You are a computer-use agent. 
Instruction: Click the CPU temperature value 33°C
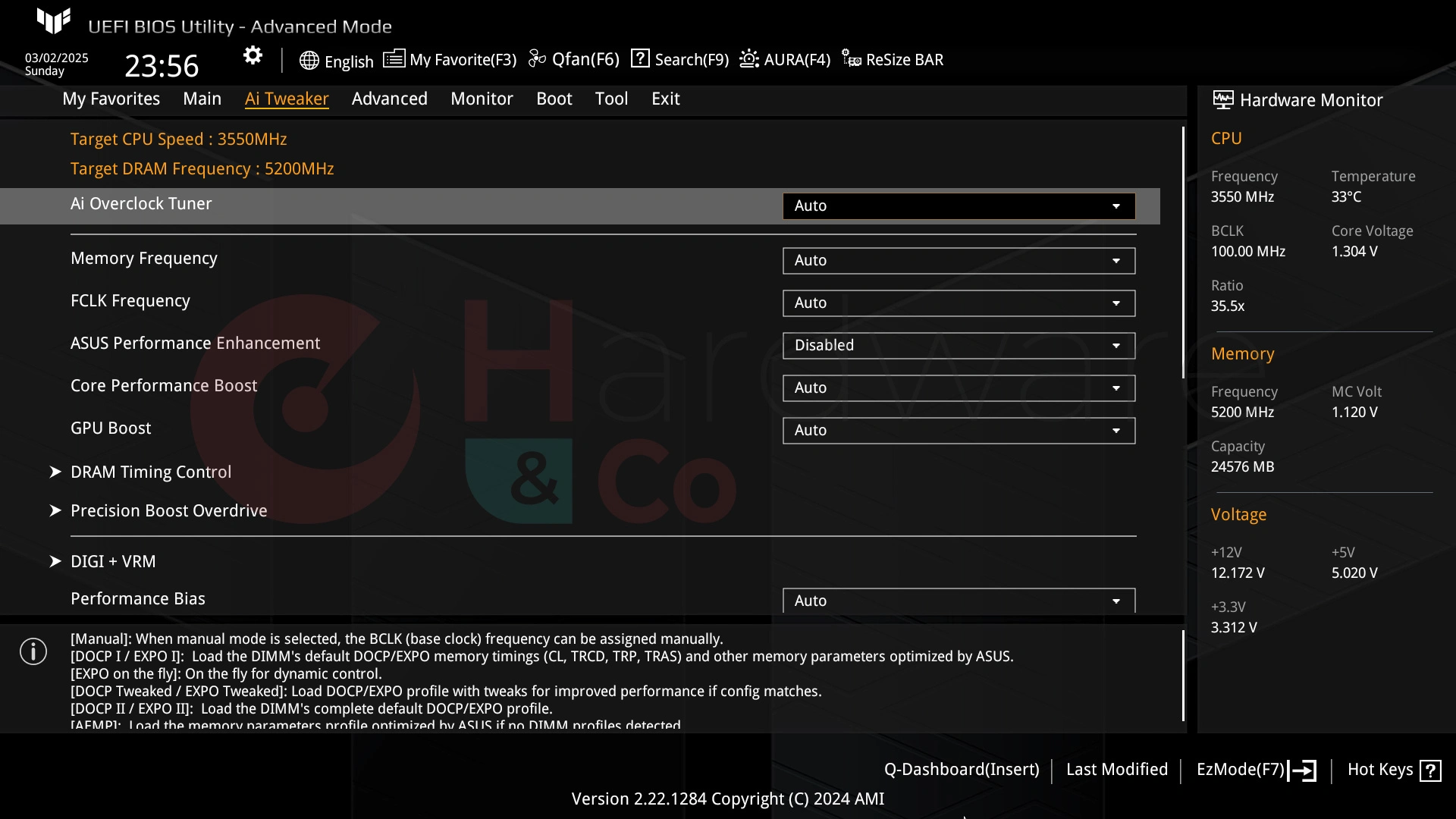pos(1346,197)
